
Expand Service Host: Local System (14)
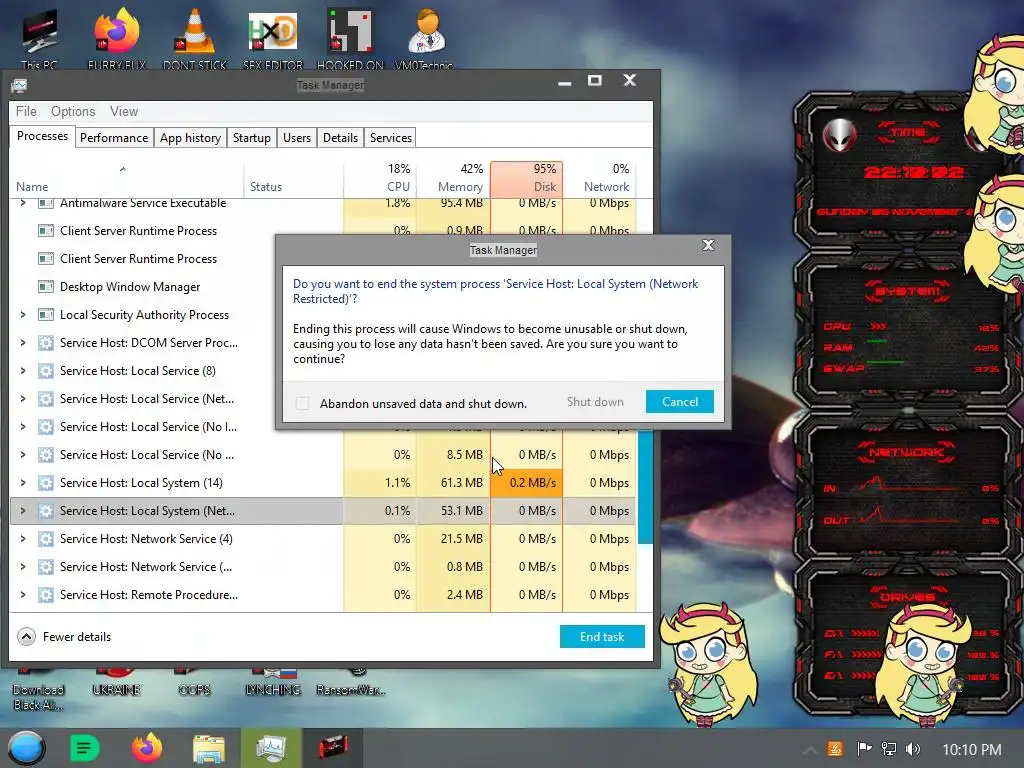coord(23,483)
